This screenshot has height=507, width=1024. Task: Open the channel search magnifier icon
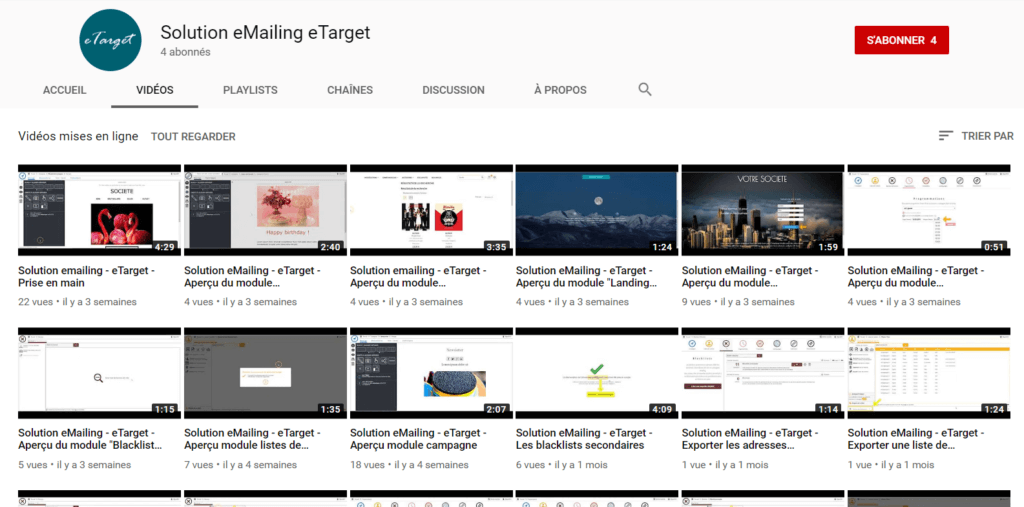tap(645, 90)
